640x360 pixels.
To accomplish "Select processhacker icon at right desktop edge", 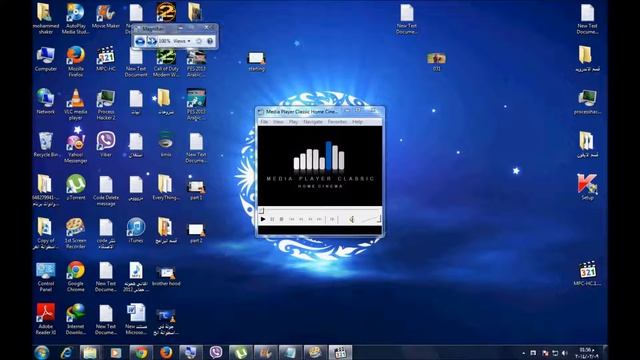I will 587,102.
